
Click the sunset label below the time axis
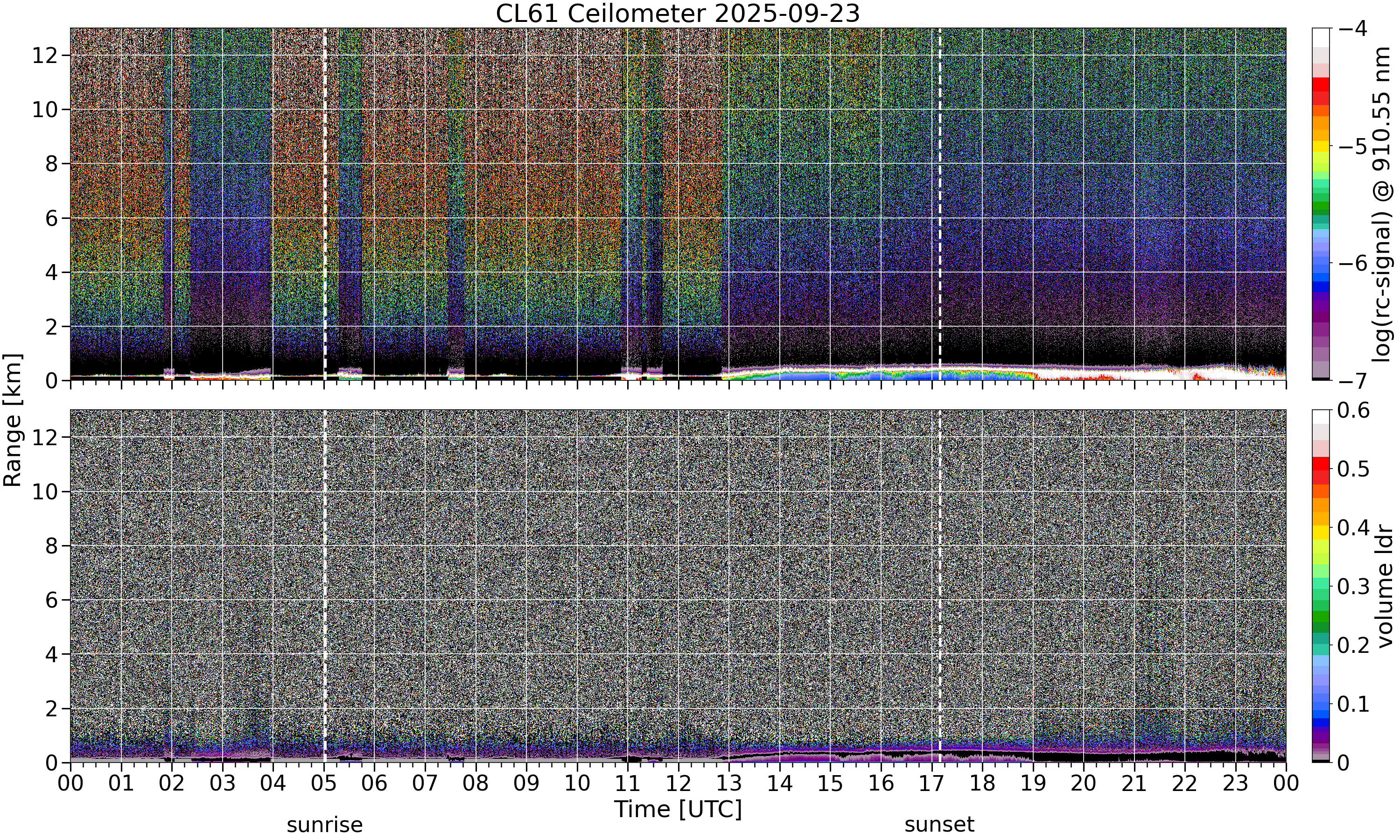[939, 825]
